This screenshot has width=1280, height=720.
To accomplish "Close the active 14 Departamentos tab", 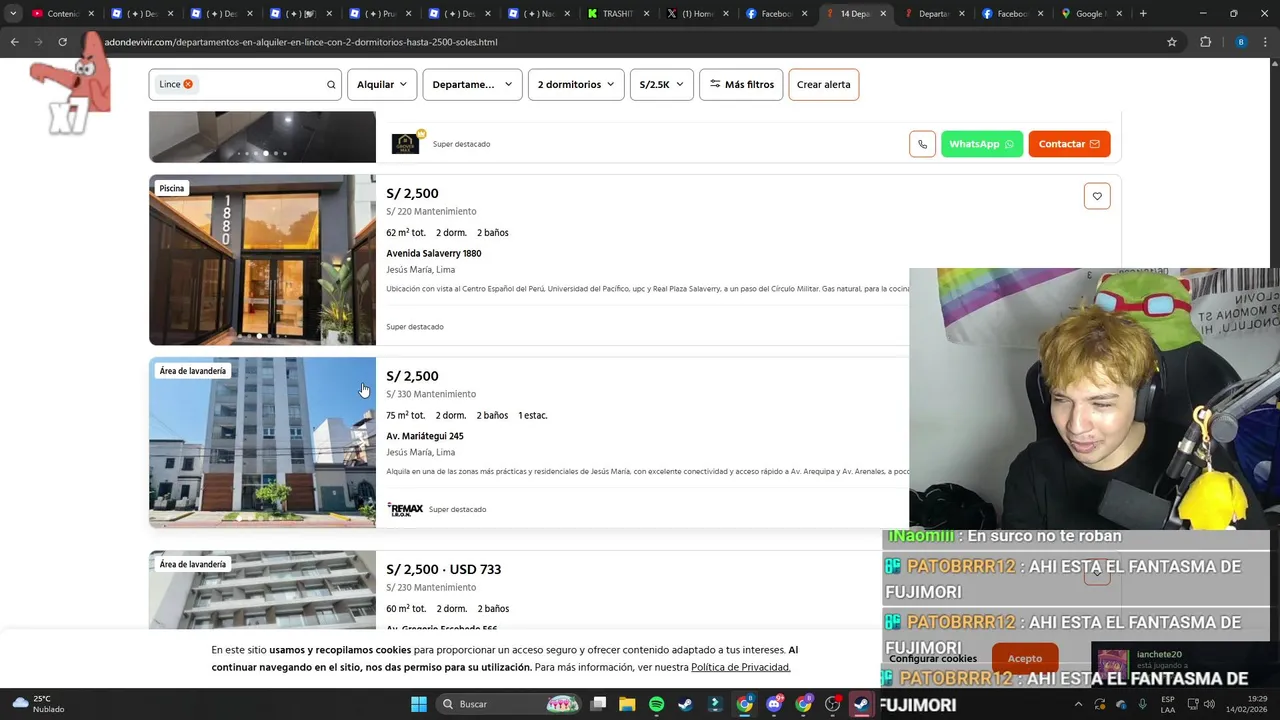I will (x=883, y=14).
